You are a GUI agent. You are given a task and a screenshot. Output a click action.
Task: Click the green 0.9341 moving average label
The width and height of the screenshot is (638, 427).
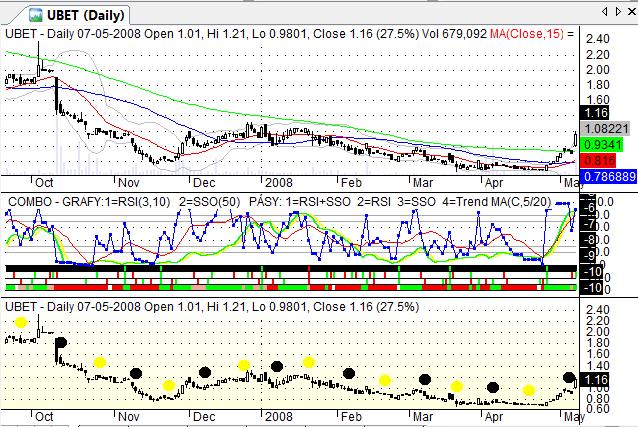[x=601, y=145]
